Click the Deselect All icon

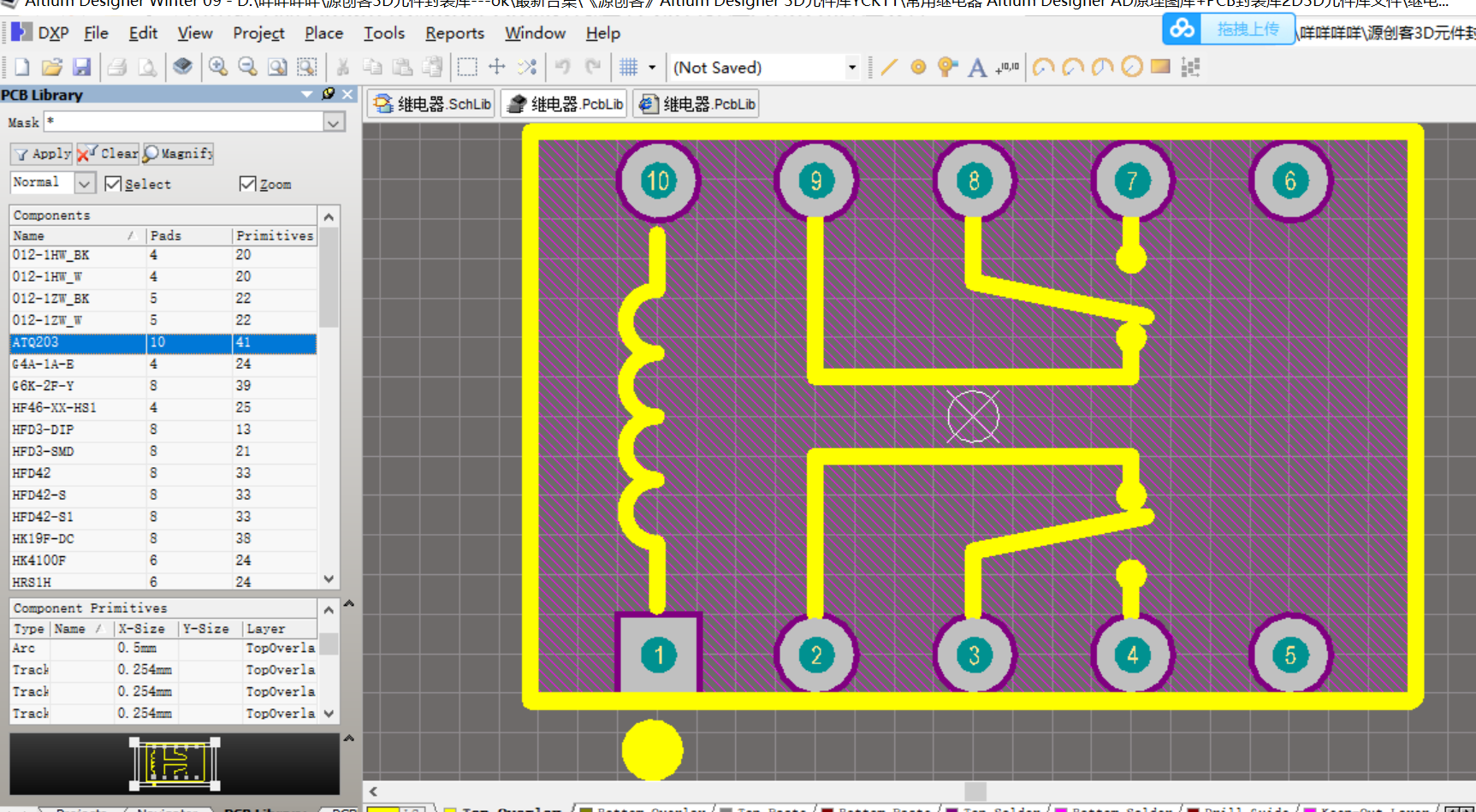click(527, 67)
